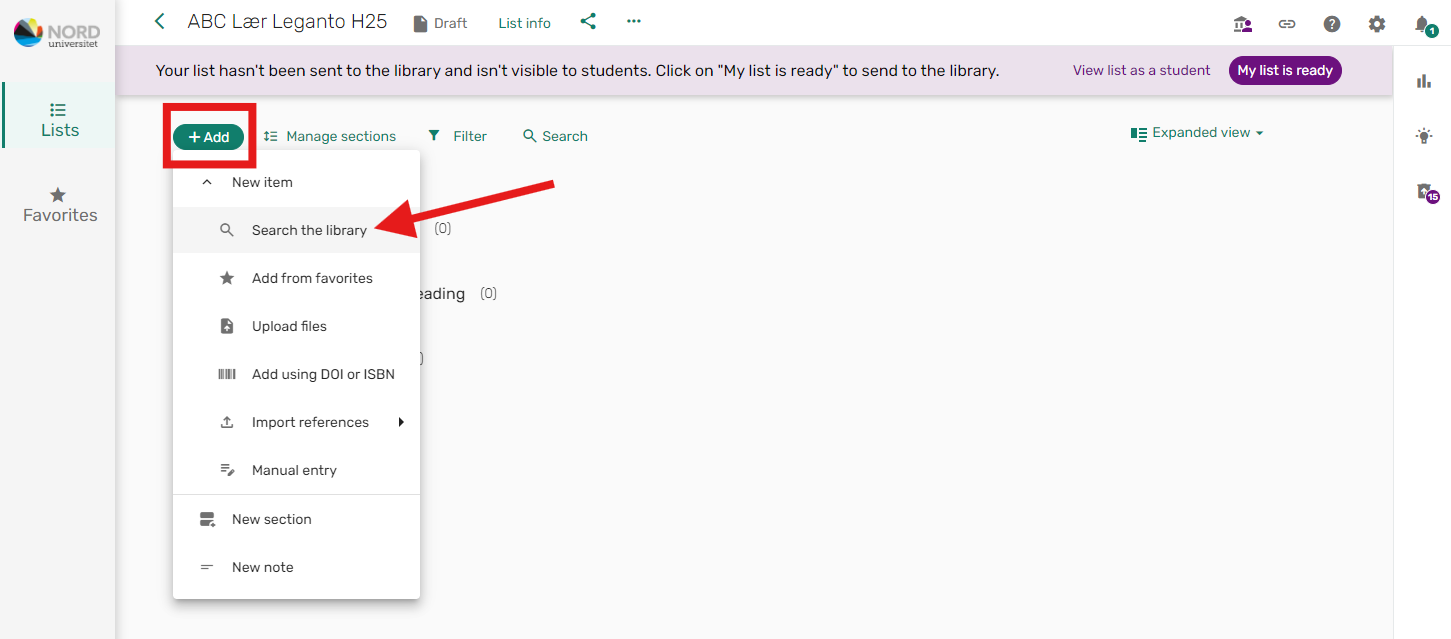Click the Filter funnel icon
The height and width of the screenshot is (639, 1451).
[x=434, y=136]
